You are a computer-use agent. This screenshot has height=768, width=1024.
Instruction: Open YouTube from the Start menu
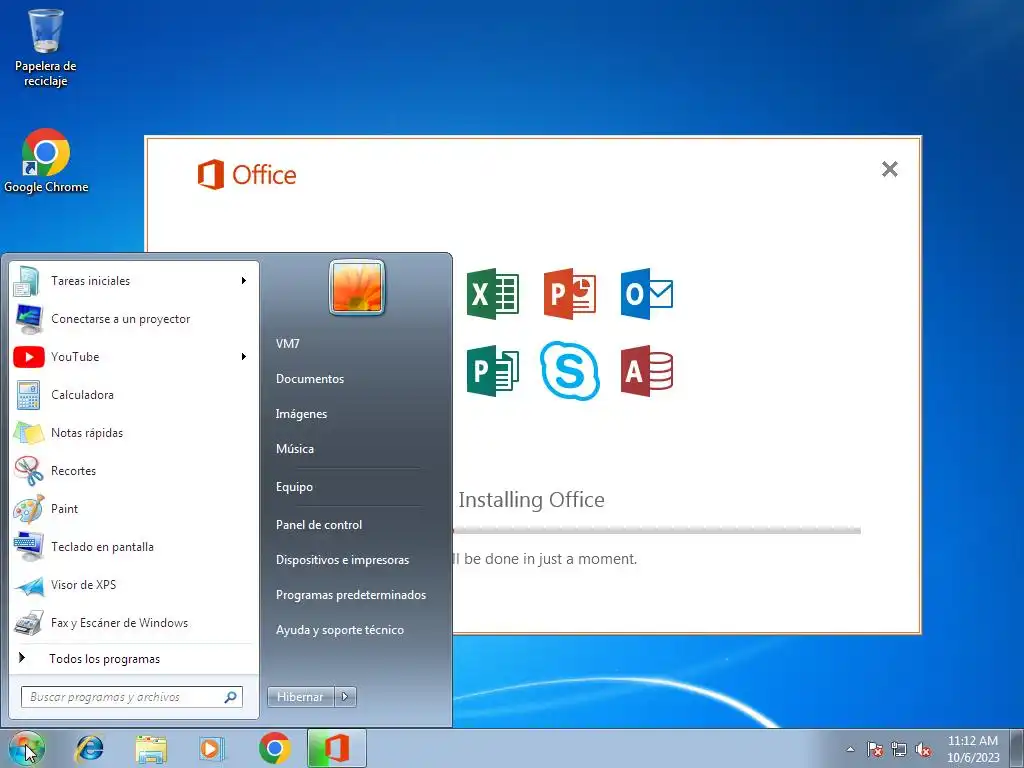134,357
